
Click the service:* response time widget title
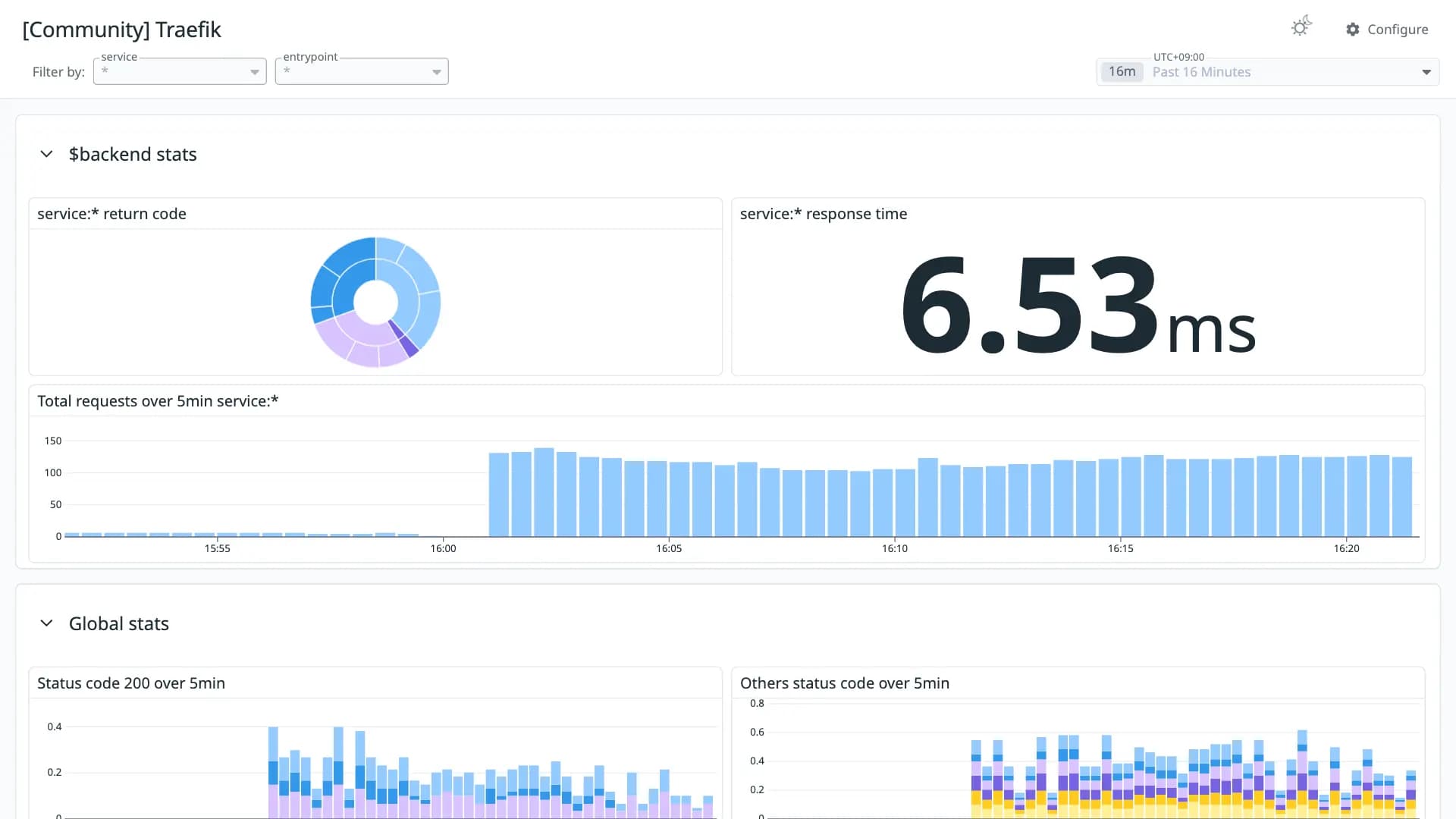824,214
